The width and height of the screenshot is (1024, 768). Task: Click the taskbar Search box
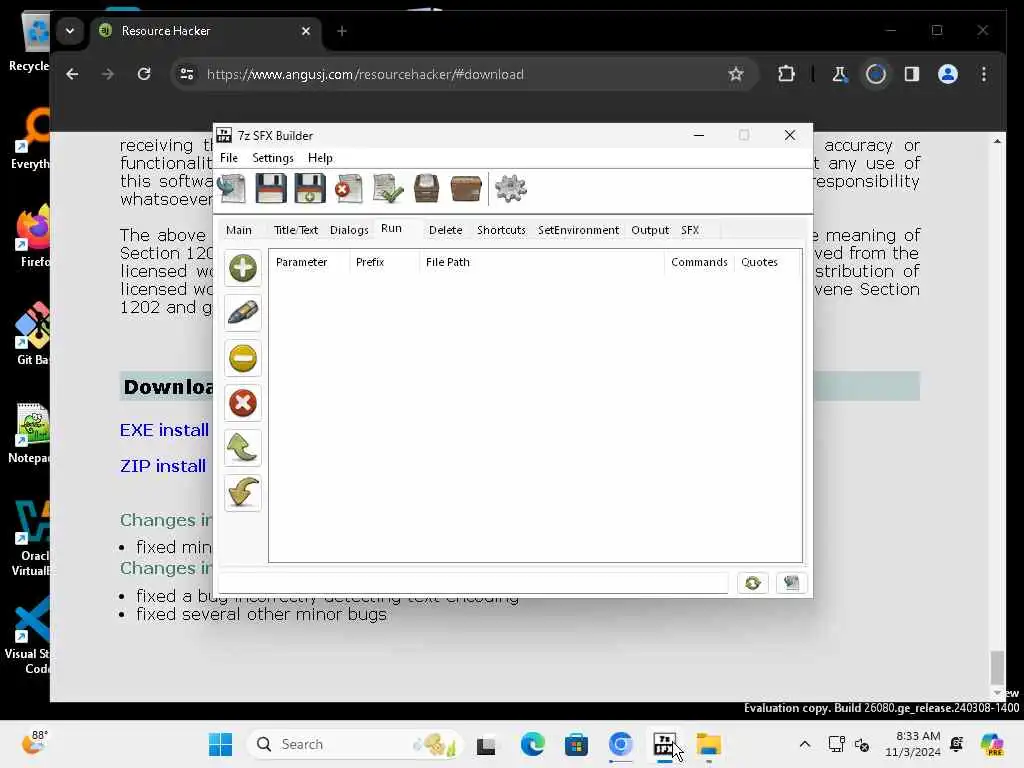click(x=355, y=744)
